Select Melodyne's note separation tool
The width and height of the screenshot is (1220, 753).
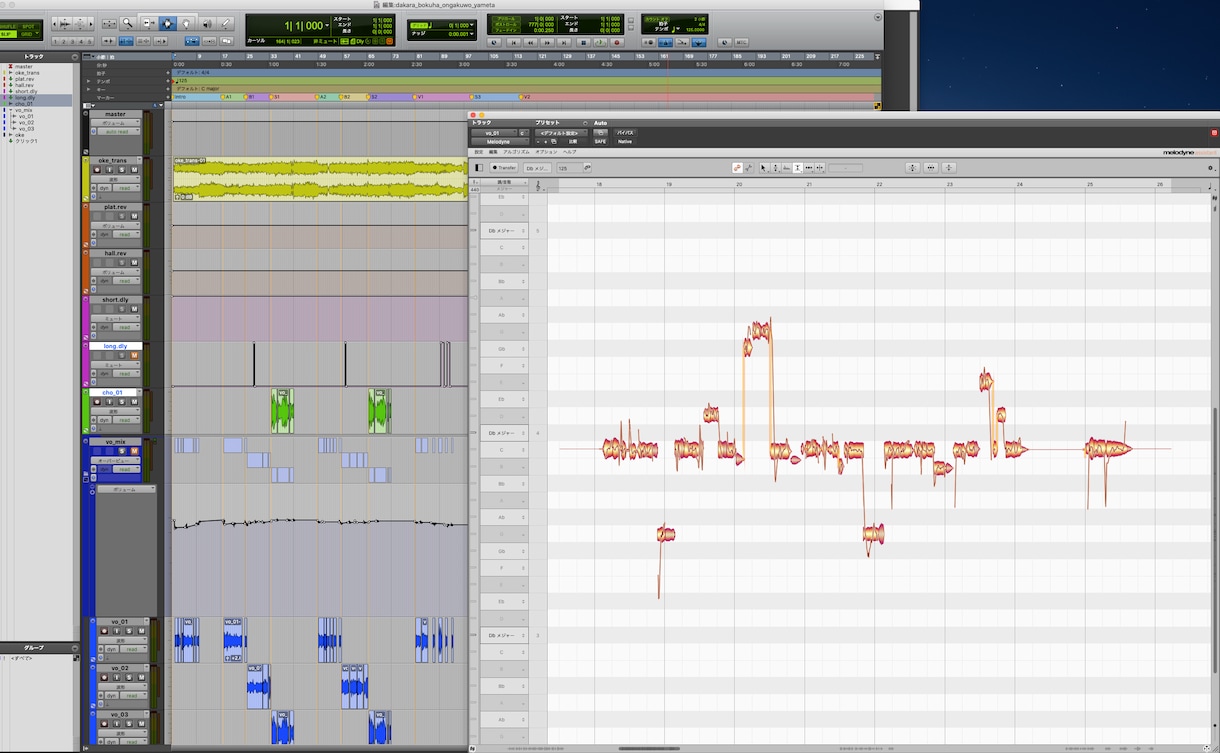820,168
